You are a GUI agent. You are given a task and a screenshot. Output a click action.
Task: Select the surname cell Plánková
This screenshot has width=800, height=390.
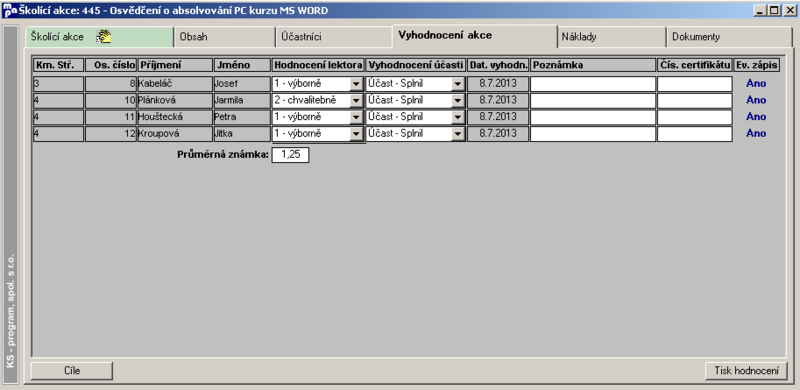point(175,101)
